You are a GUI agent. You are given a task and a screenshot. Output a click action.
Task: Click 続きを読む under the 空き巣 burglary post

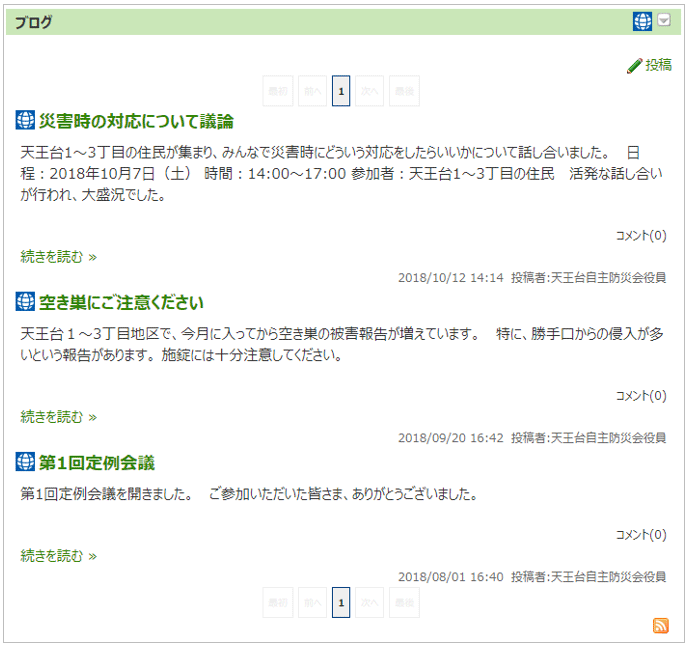point(58,416)
